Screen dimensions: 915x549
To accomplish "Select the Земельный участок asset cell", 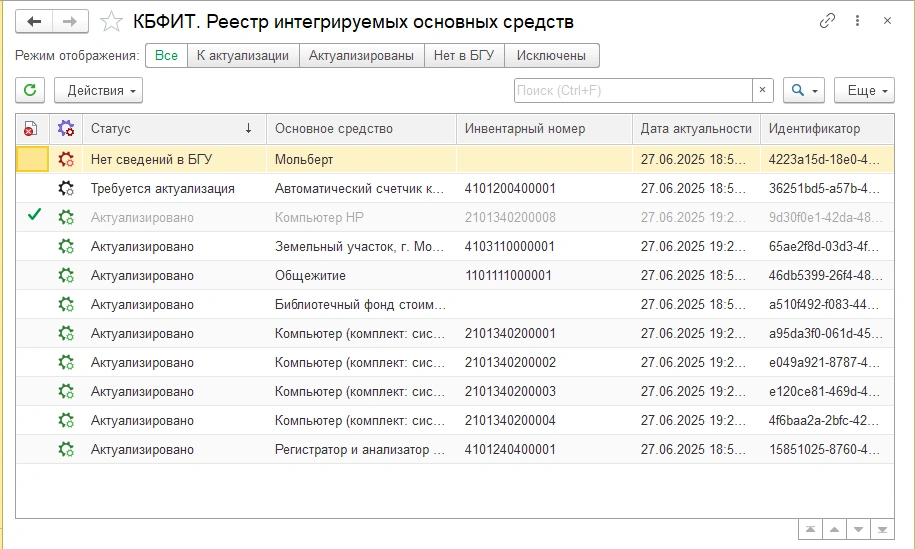I will click(361, 246).
